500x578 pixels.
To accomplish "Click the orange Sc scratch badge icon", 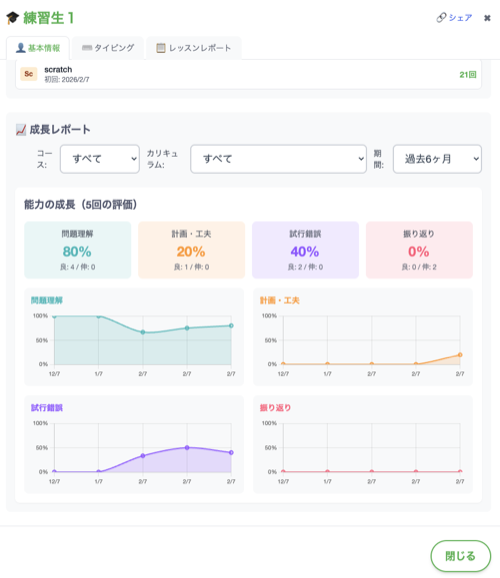I will click(x=29, y=74).
